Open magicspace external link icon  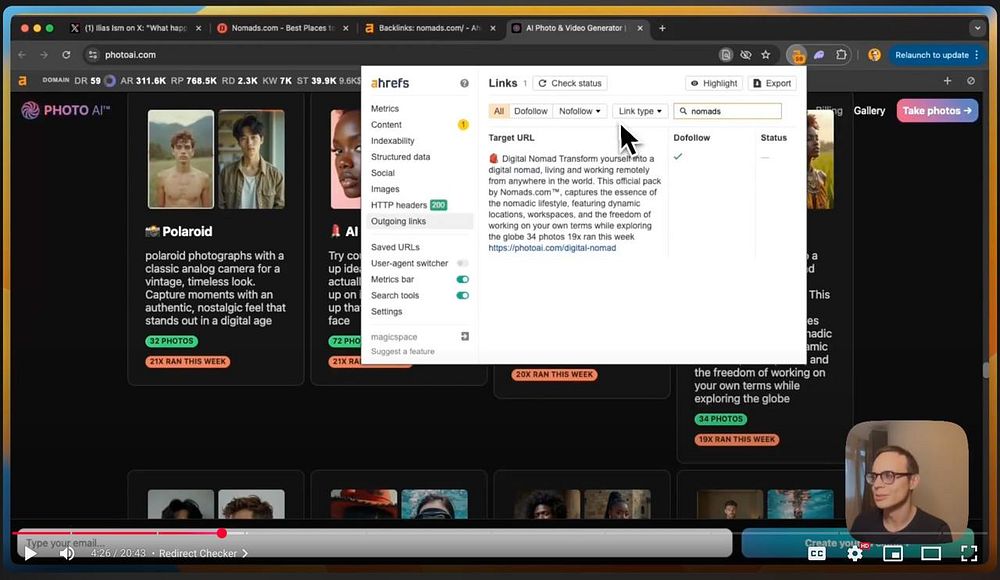click(x=465, y=336)
